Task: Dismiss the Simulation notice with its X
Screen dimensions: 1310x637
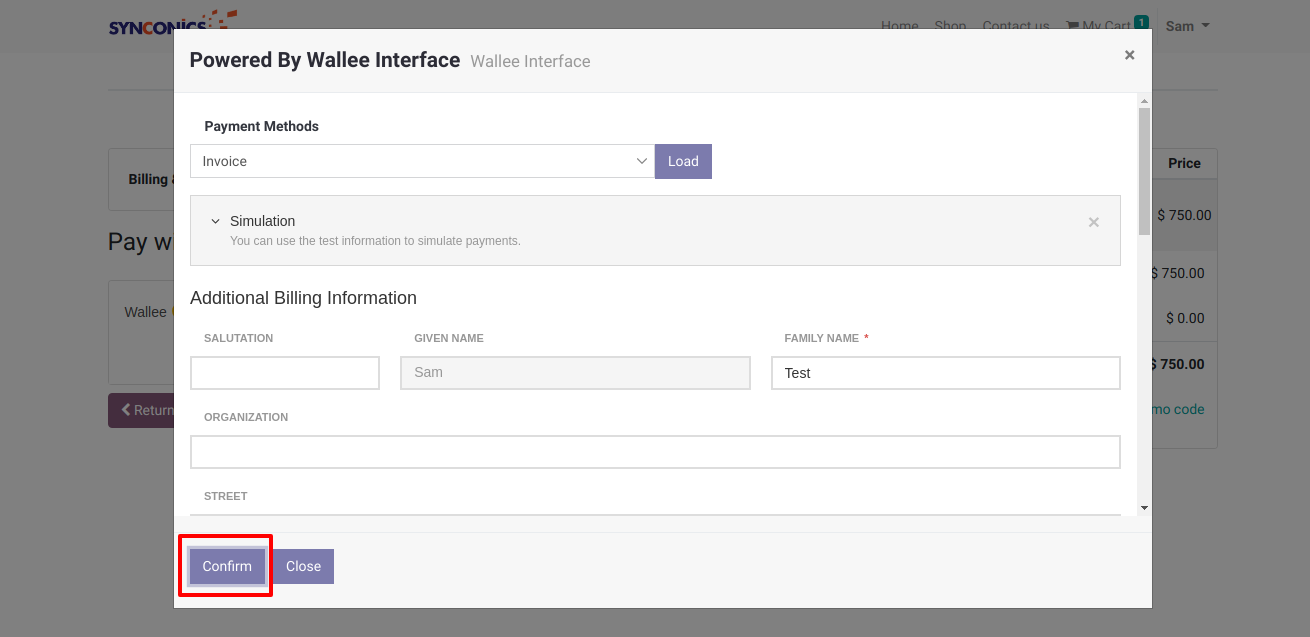Action: (x=1093, y=222)
